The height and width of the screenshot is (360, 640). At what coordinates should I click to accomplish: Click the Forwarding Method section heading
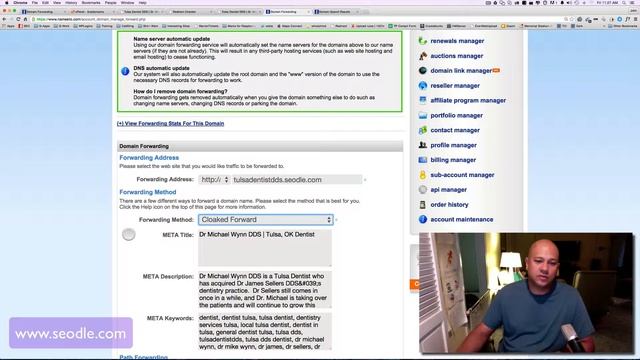click(x=148, y=192)
